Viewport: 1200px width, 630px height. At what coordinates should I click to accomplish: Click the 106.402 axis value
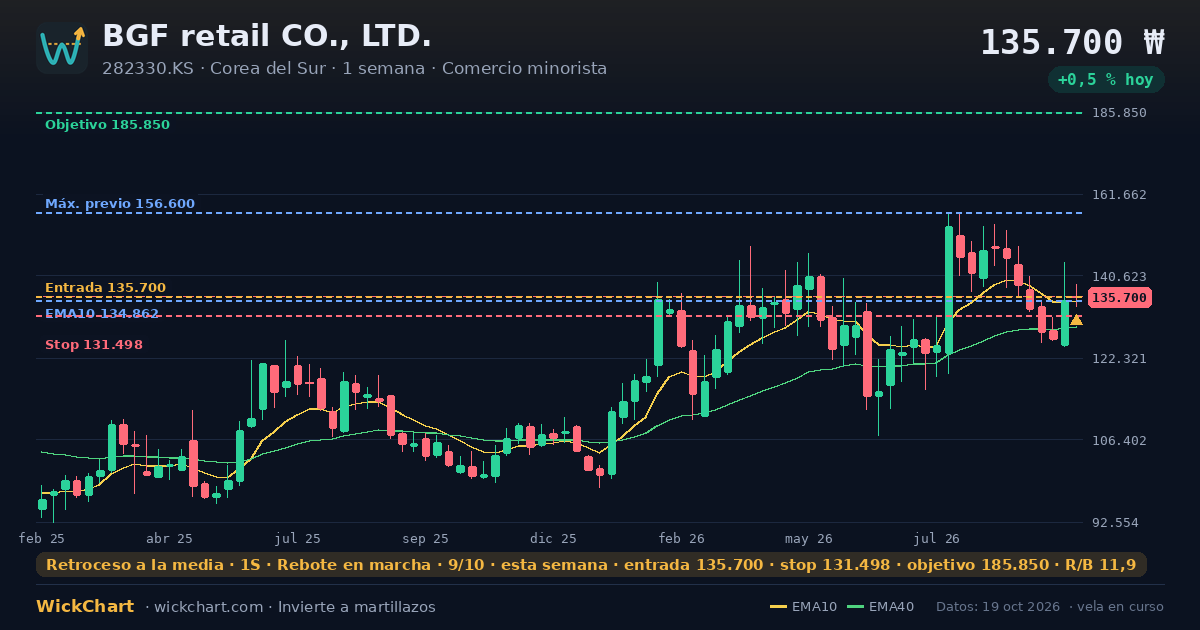(1119, 441)
